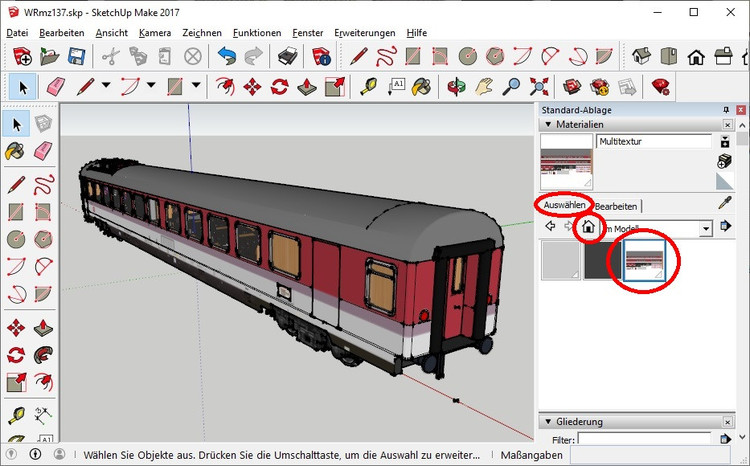This screenshot has height=466, width=750.
Task: Pick the eyedropper sample material tool
Action: click(725, 204)
